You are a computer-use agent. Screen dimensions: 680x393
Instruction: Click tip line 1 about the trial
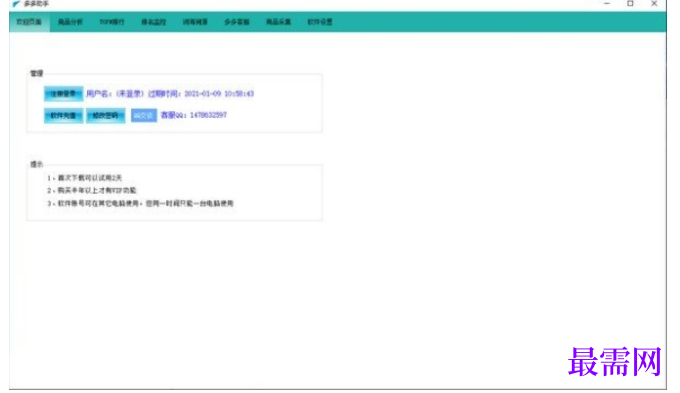[x=85, y=178]
